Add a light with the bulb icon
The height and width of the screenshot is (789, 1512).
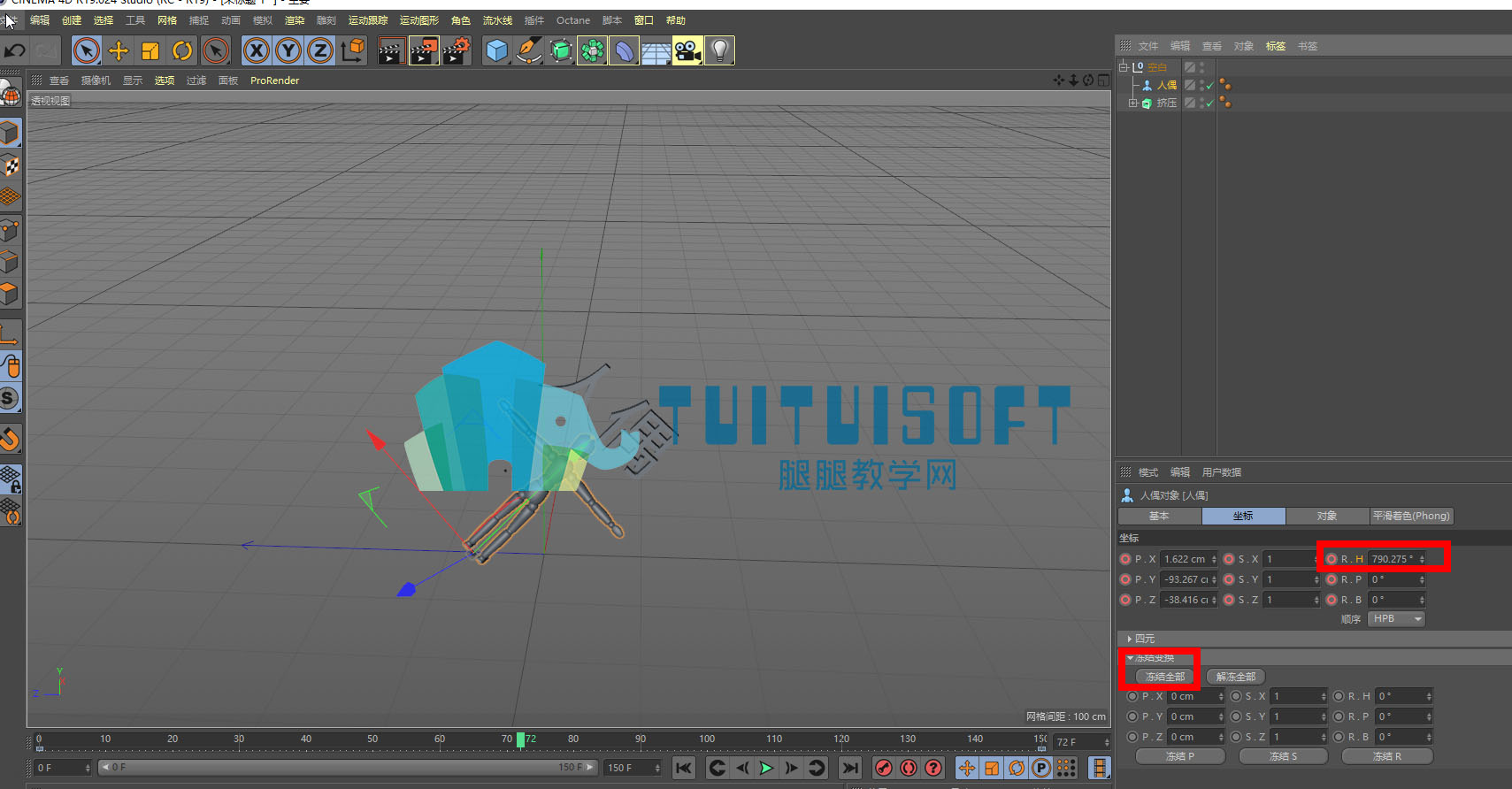click(719, 51)
